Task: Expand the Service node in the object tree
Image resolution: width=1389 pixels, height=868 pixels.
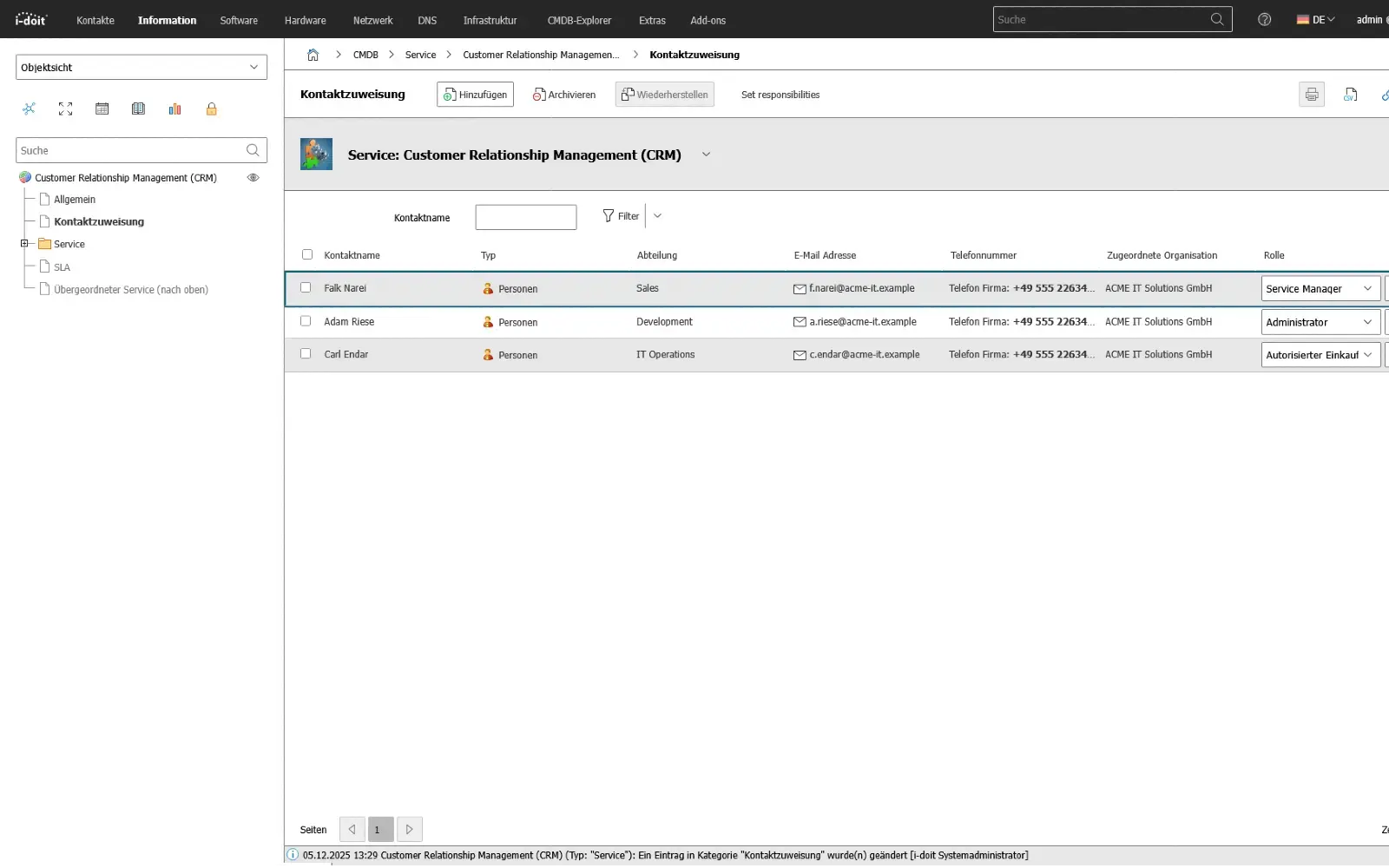Action: coord(25,243)
